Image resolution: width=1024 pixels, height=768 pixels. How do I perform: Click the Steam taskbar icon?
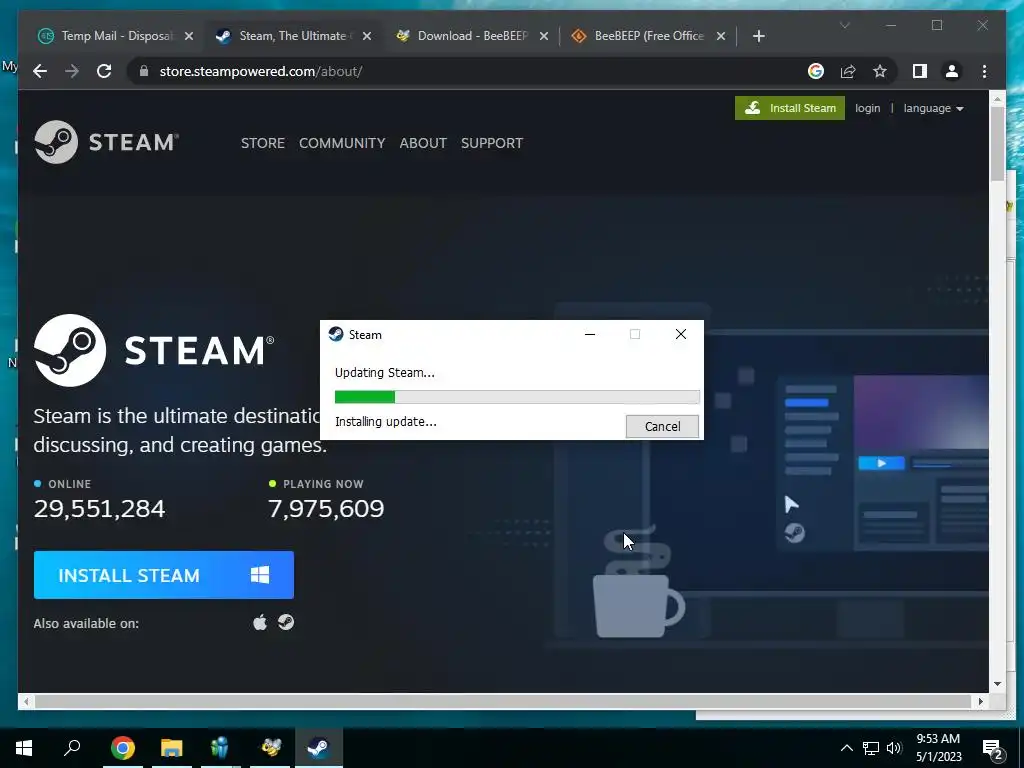point(319,748)
